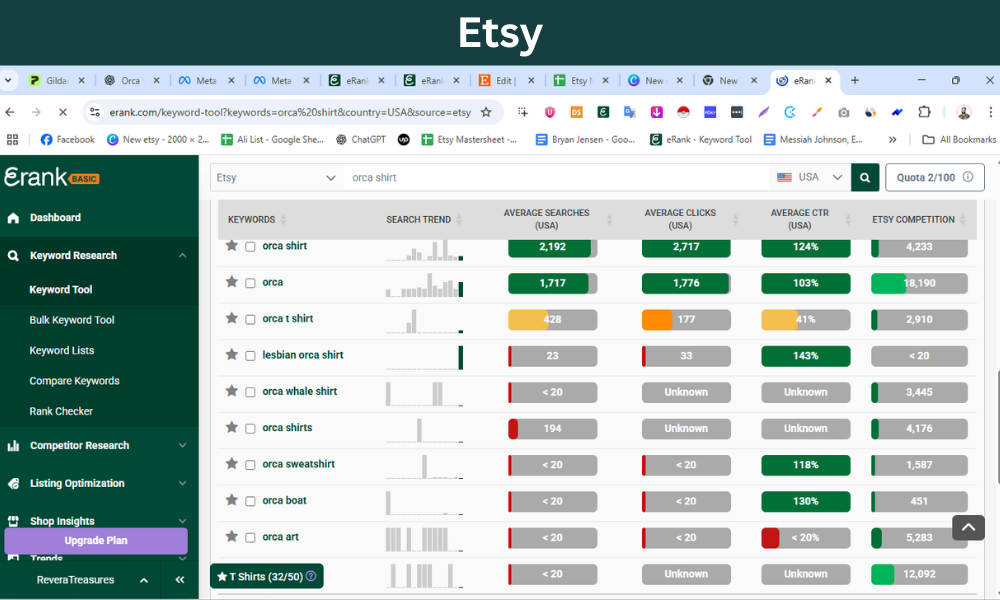The width and height of the screenshot is (1000, 600).
Task: Check the box for 'orca' keyword
Action: tap(250, 283)
